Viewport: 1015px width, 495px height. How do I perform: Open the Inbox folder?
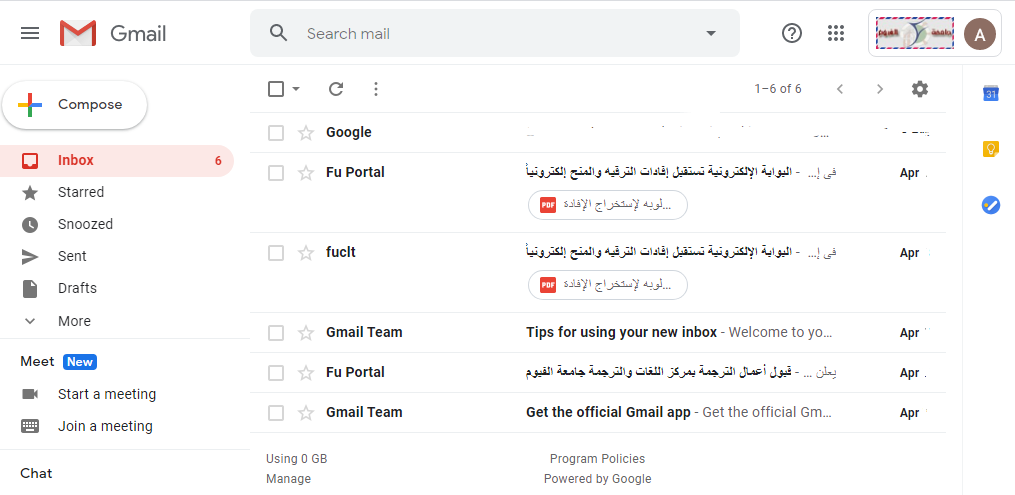click(117, 160)
